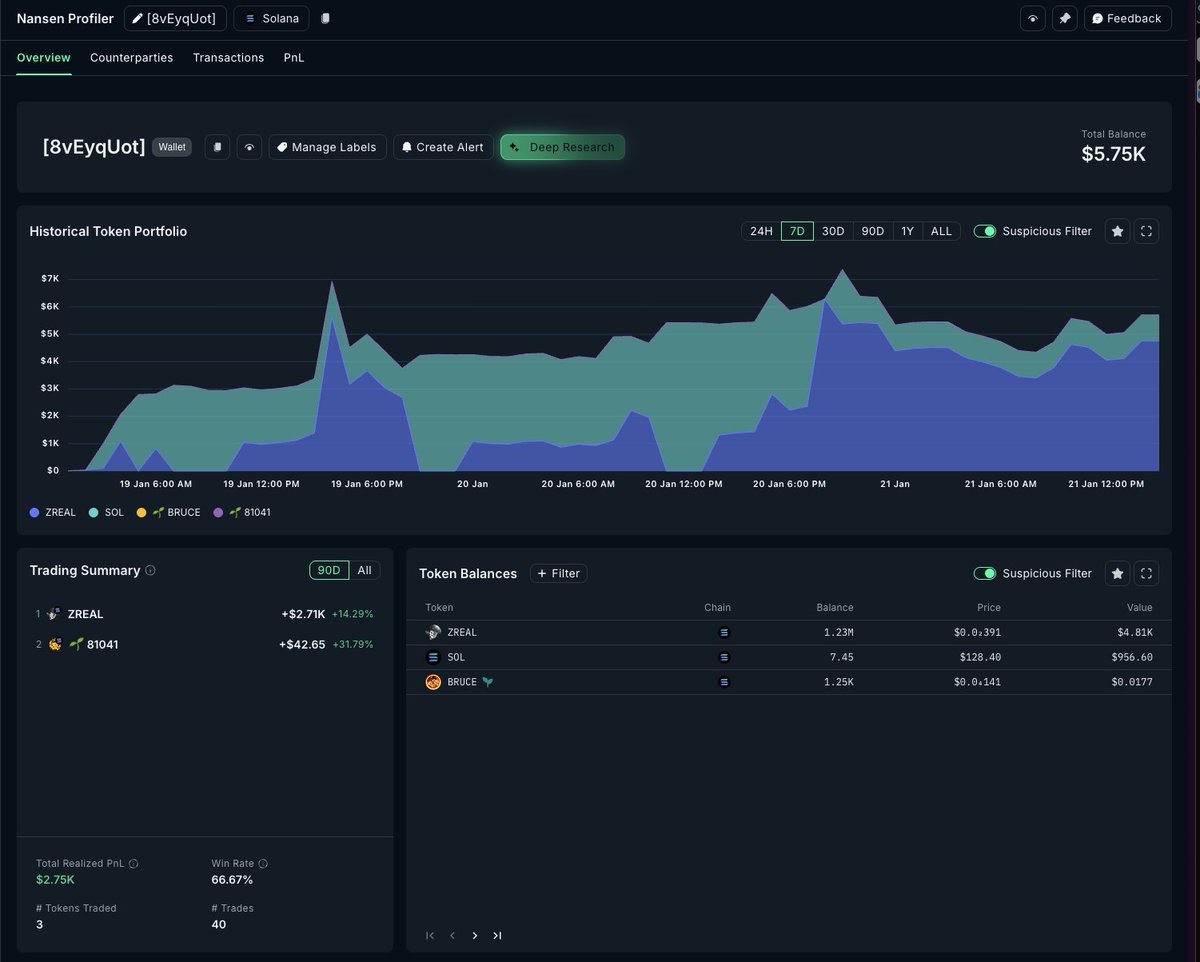Sort by Balance column header

[x=835, y=607]
